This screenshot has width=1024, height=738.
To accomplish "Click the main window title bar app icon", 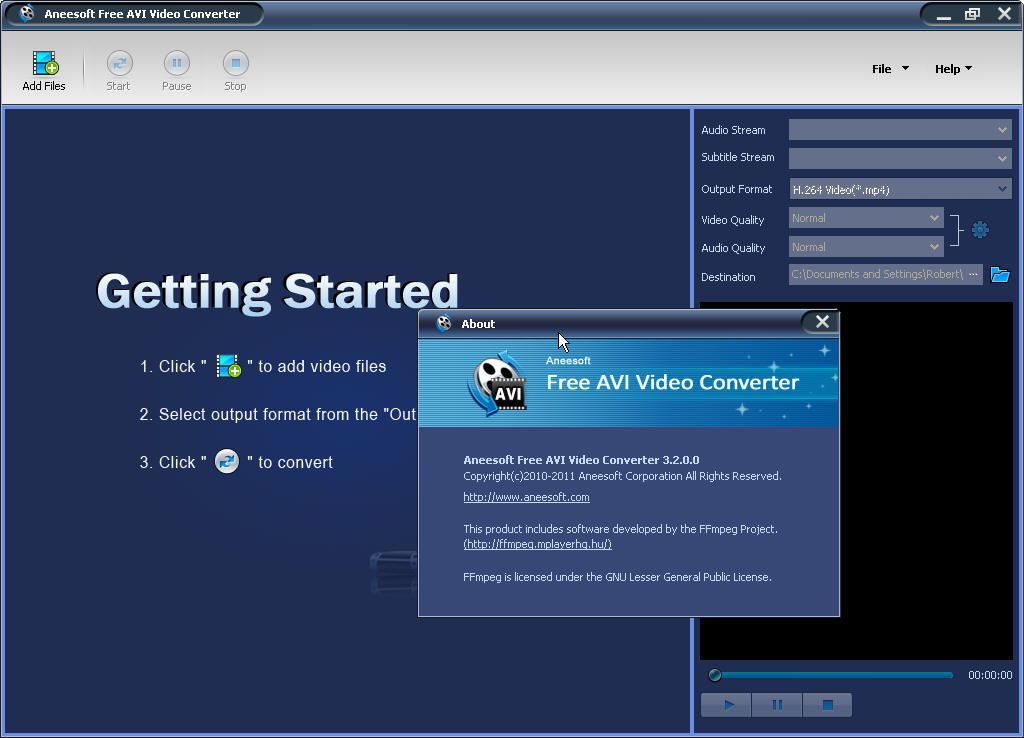I will [x=26, y=13].
